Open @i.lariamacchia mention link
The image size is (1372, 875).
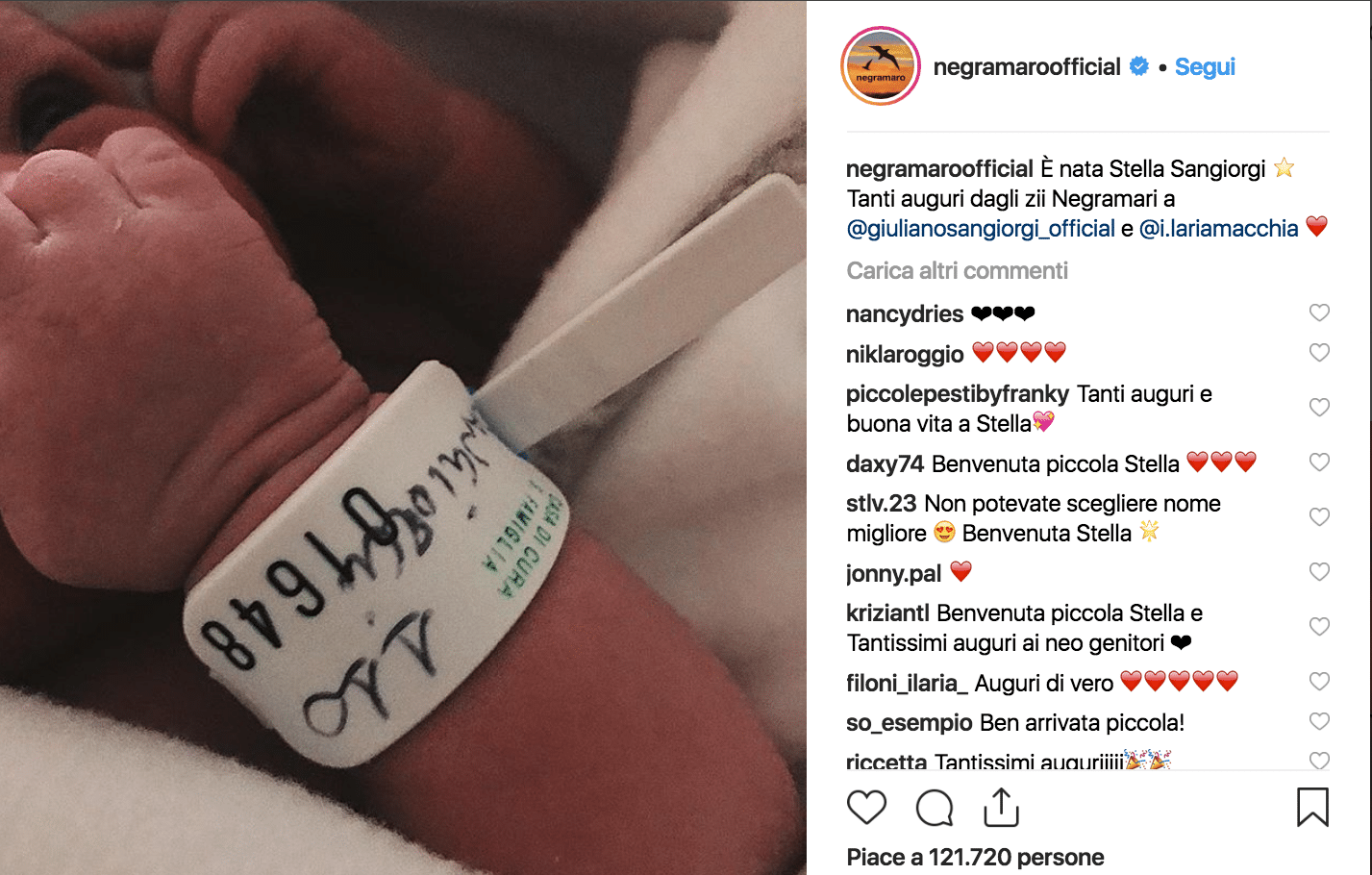(1218, 229)
